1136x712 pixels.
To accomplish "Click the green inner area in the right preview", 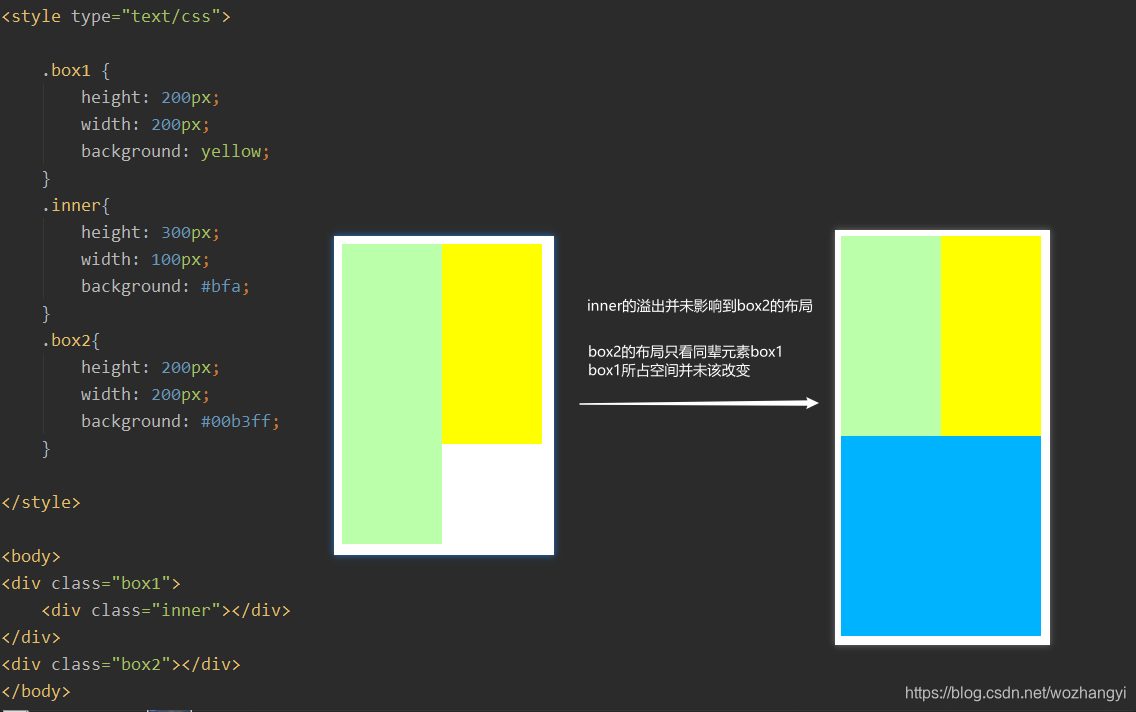I will click(891, 336).
